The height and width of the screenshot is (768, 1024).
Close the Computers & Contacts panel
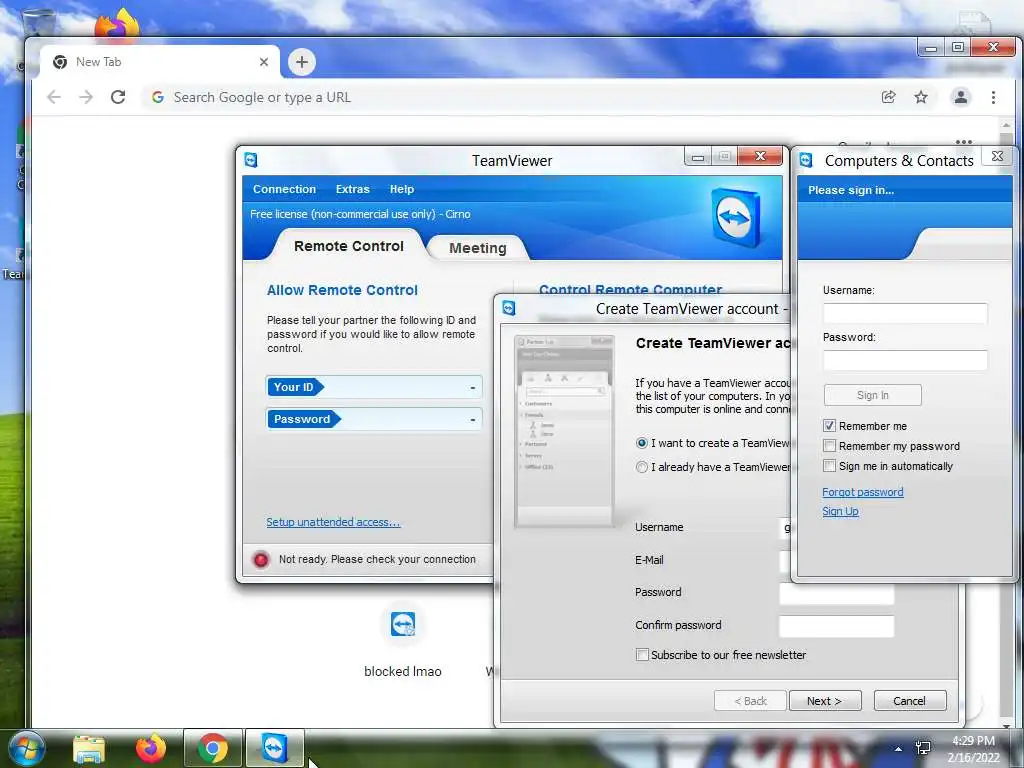pos(997,156)
